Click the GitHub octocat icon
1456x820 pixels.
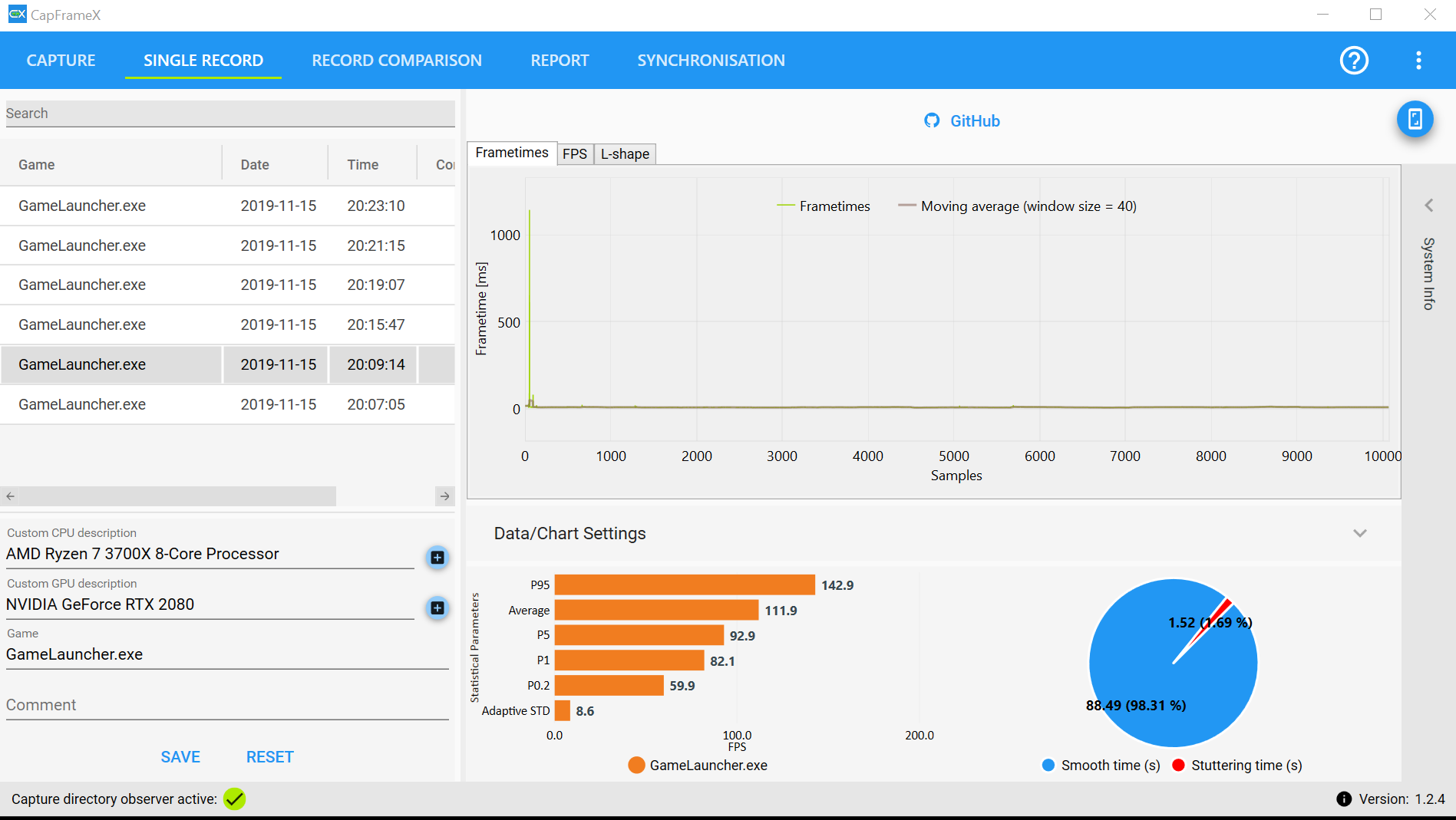932,120
